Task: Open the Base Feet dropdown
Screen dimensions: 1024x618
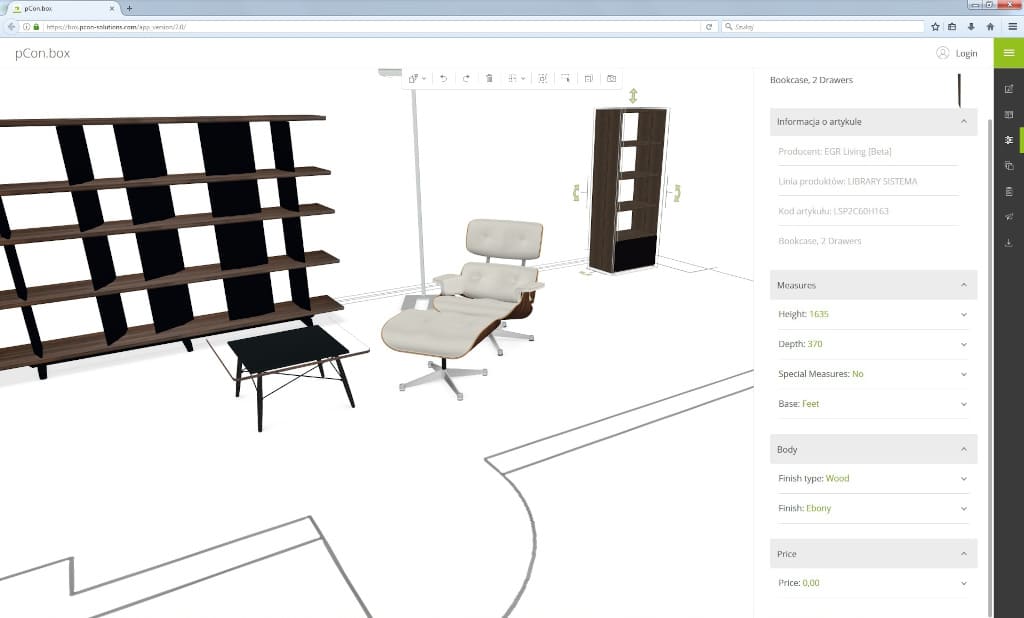Action: [964, 404]
